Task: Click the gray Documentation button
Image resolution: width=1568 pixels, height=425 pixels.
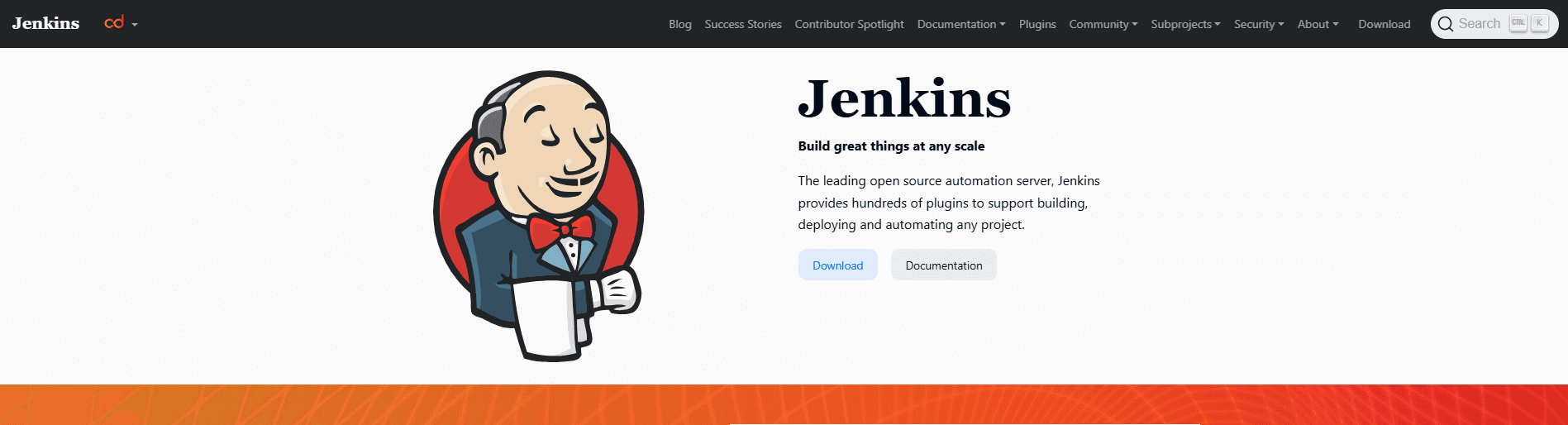Action: (x=944, y=265)
